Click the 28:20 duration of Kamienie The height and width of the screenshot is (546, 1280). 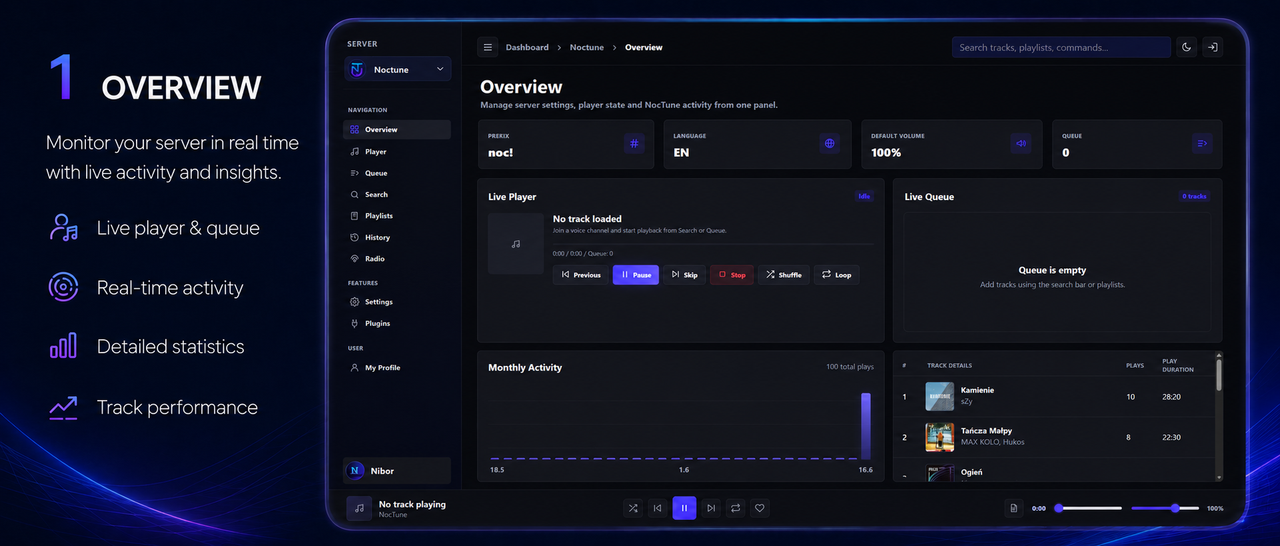pyautogui.click(x=1171, y=397)
